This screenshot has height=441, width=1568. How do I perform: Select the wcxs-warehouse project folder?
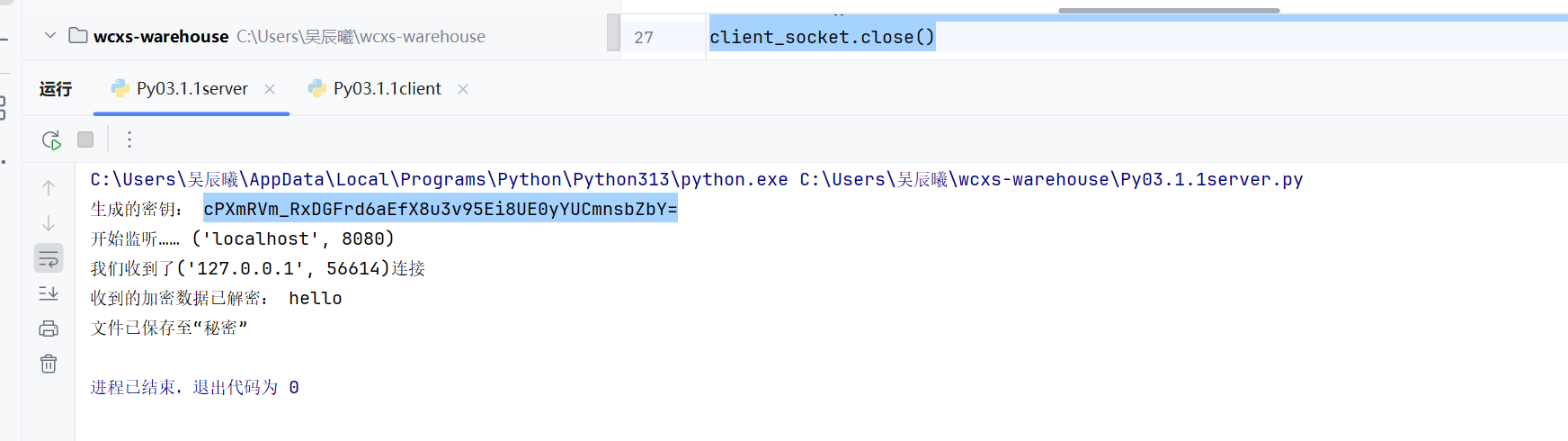(160, 37)
